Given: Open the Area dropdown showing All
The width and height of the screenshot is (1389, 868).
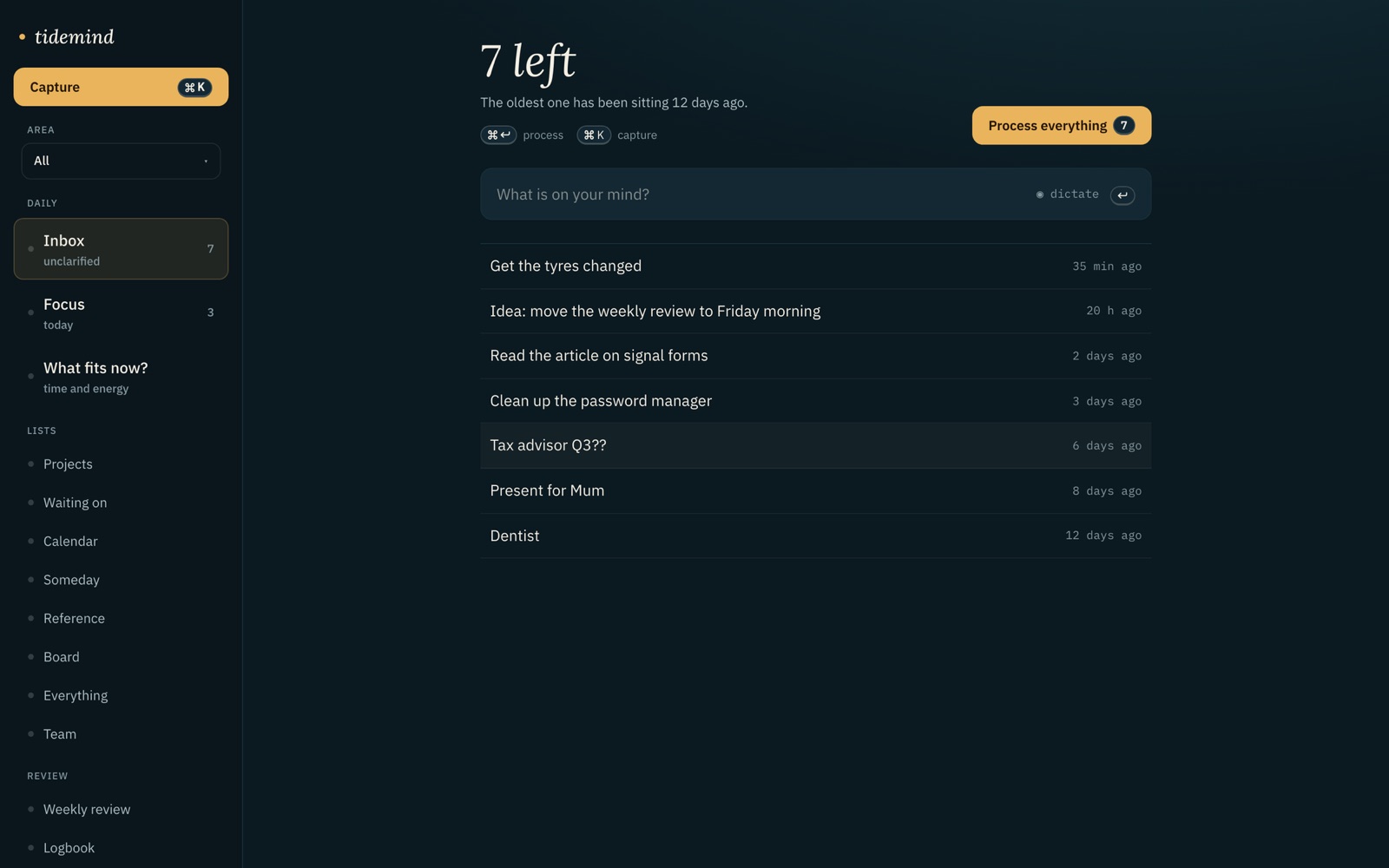Looking at the screenshot, I should [121, 161].
